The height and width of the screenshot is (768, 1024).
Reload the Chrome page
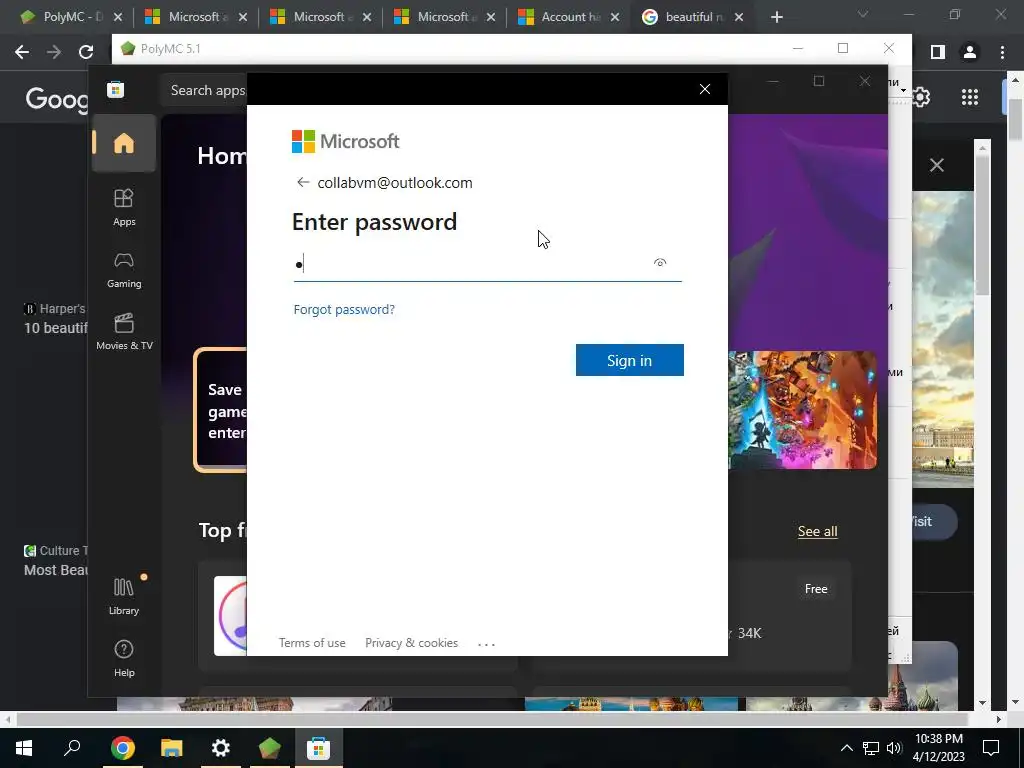click(x=86, y=52)
